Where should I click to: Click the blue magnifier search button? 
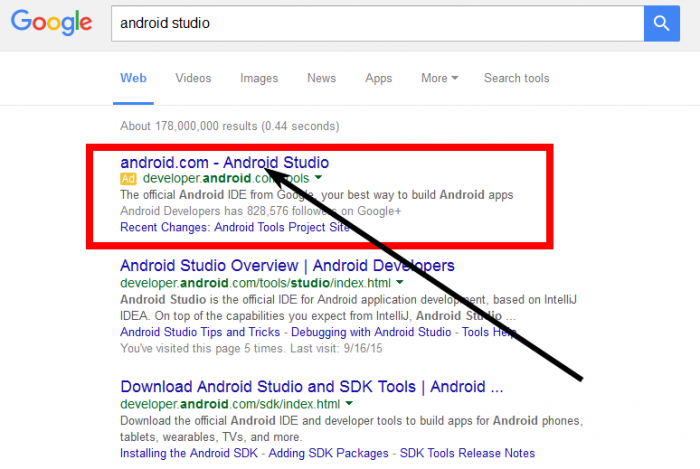[x=662, y=23]
